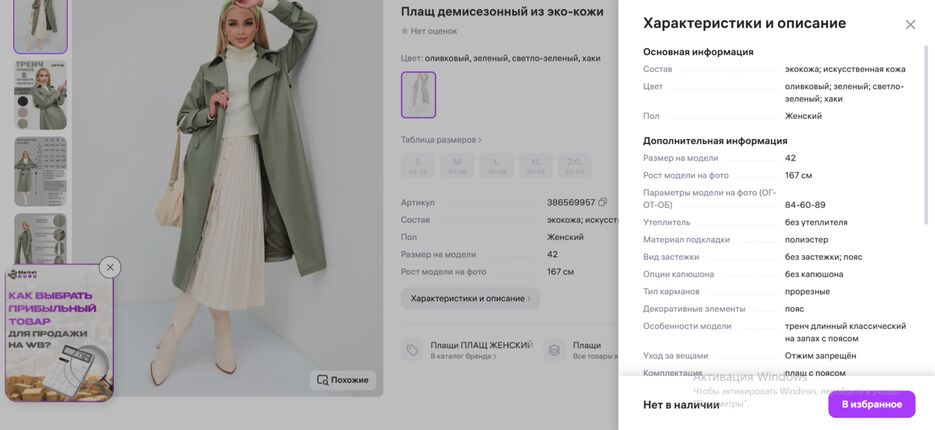The height and width of the screenshot is (430, 935).
Task: Close the Характеристики и описание panel
Action: click(x=910, y=24)
